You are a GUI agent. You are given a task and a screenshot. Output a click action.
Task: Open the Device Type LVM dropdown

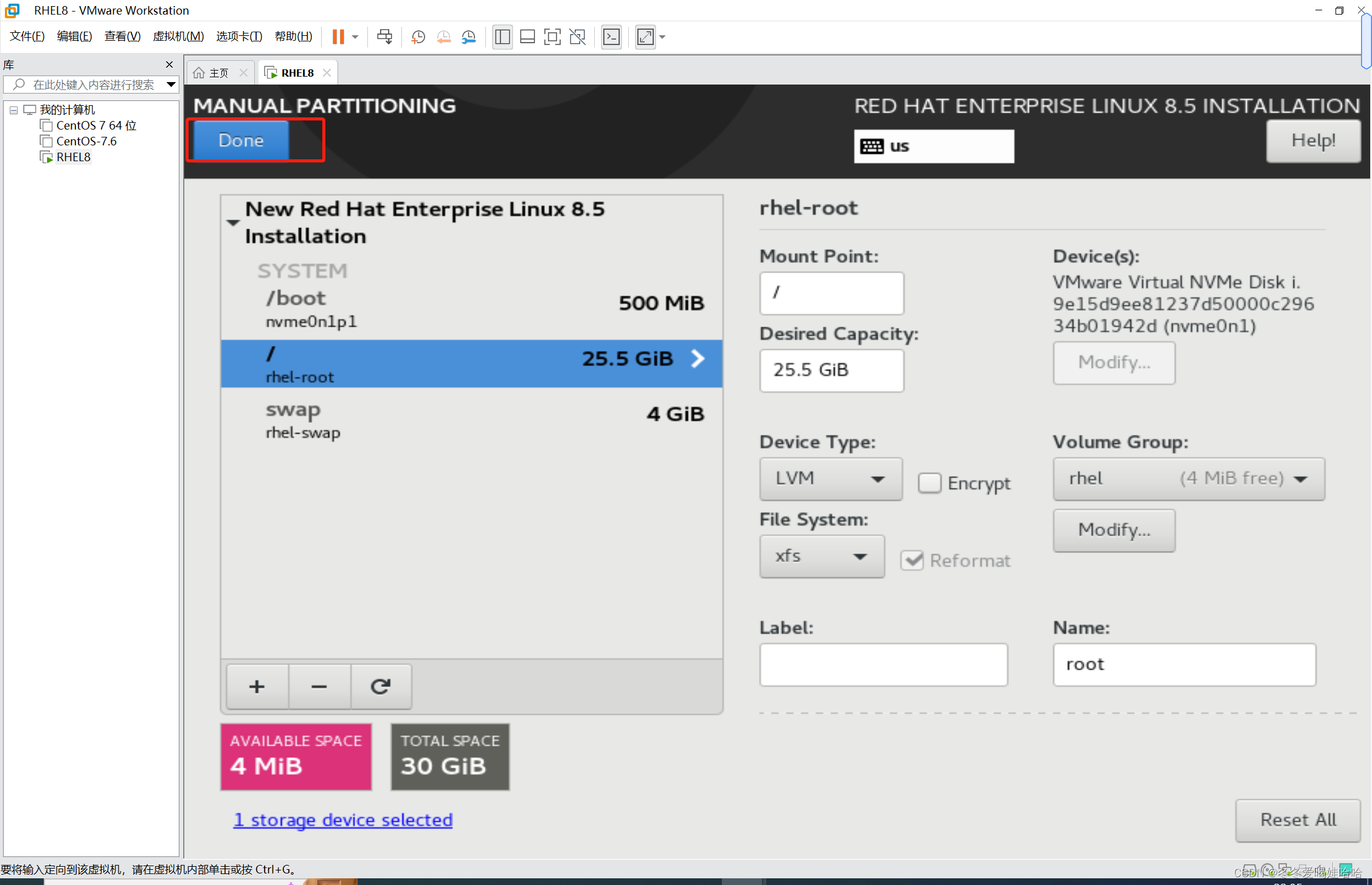831,479
